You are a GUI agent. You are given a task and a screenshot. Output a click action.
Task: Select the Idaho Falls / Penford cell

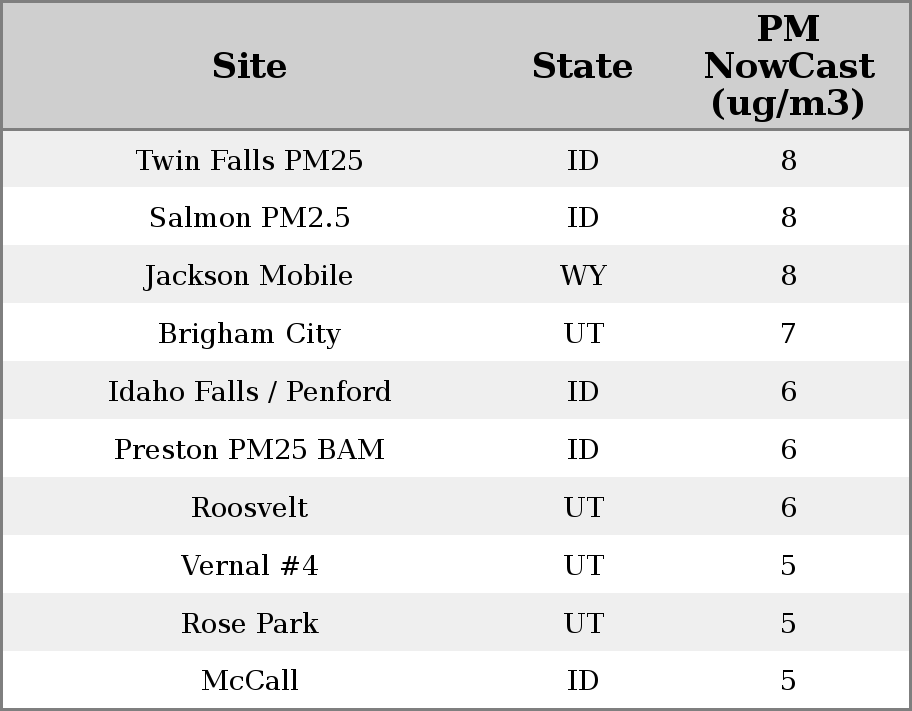click(x=249, y=392)
